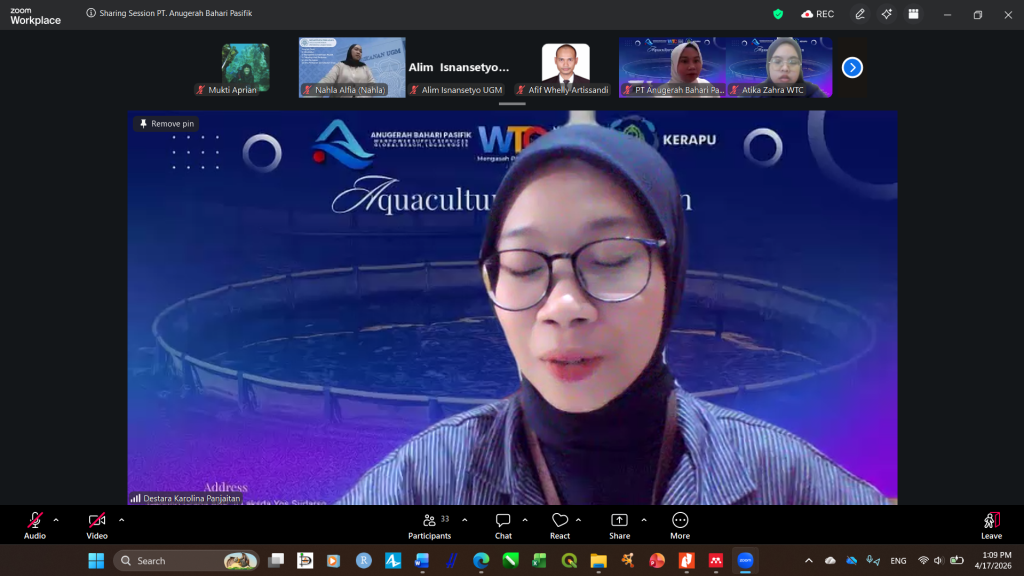Open the view layout icon in title bar
This screenshot has width=1024, height=576.
913,14
